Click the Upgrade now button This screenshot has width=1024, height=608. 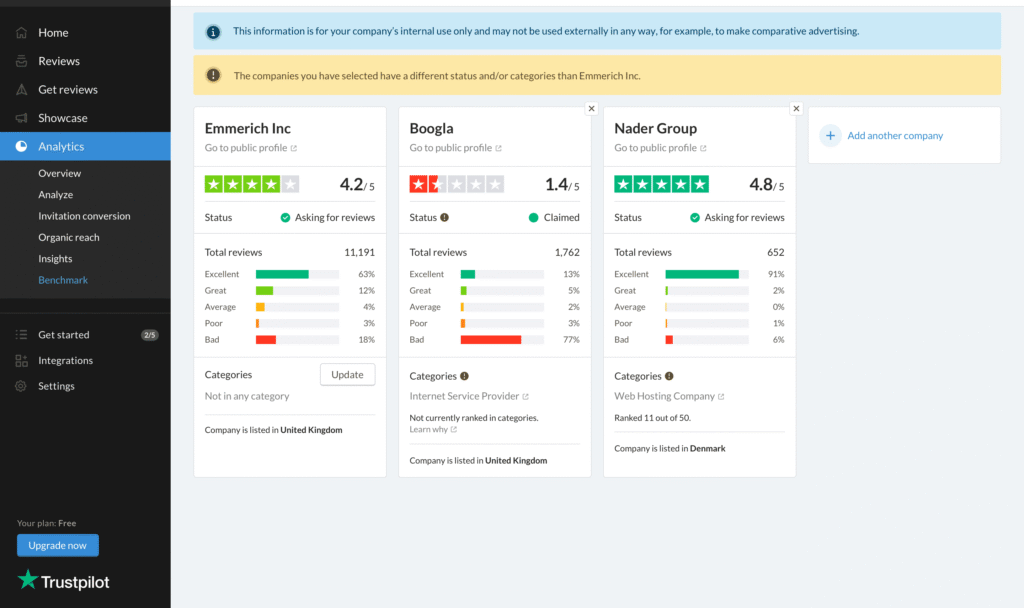57,545
